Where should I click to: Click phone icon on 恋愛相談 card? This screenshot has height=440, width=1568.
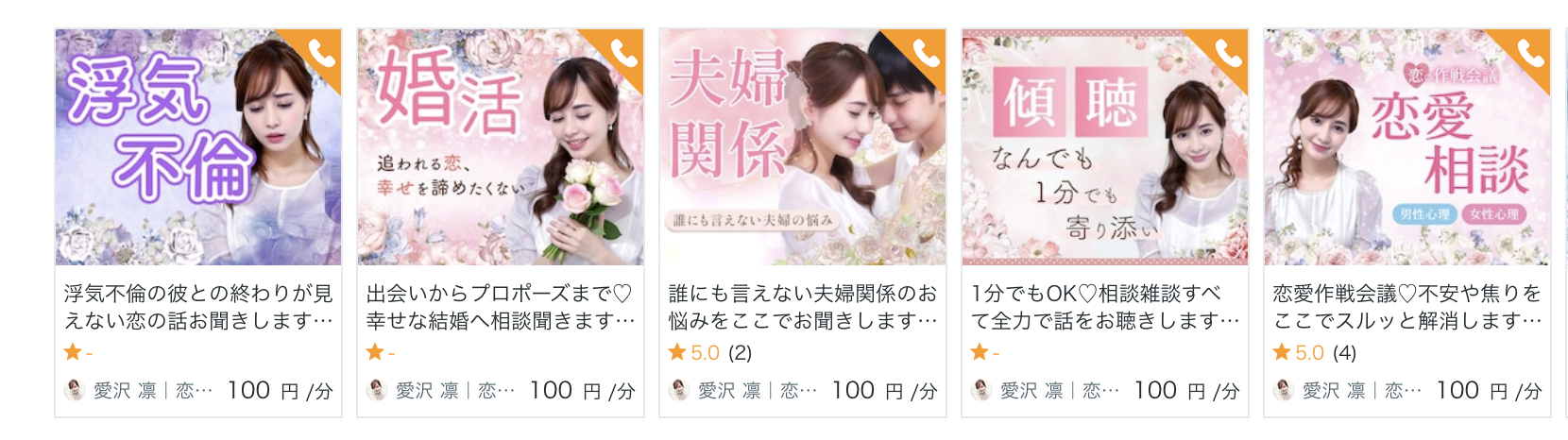tap(1531, 54)
